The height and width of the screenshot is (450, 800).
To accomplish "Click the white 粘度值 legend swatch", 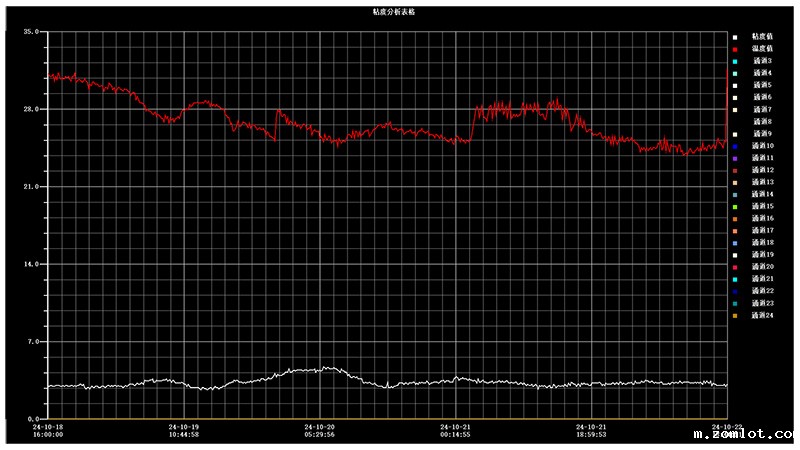I will (734, 37).
